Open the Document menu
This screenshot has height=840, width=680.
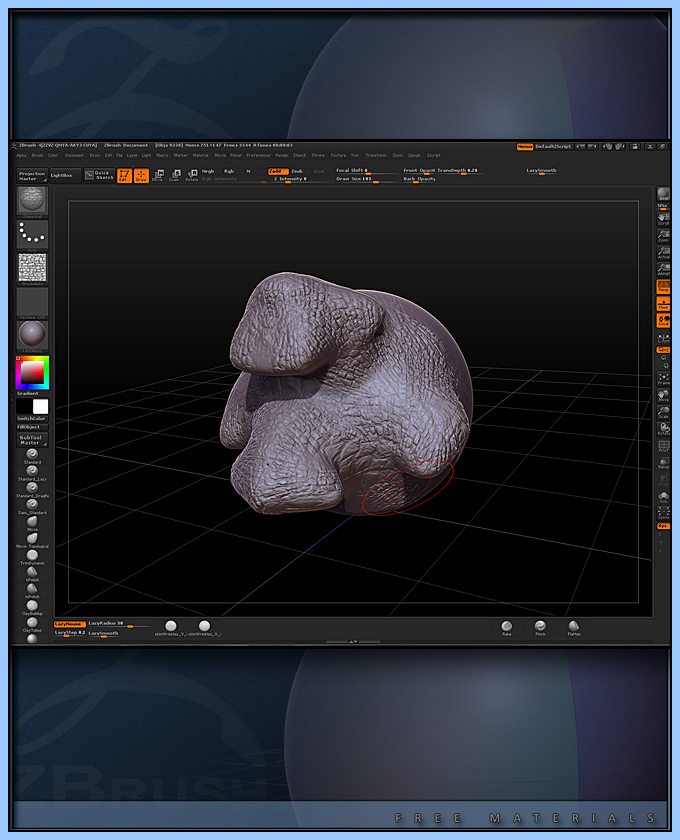(x=74, y=155)
